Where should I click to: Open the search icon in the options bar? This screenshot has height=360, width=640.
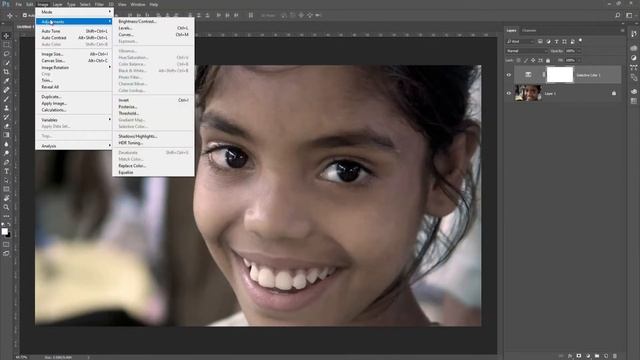(x=618, y=15)
